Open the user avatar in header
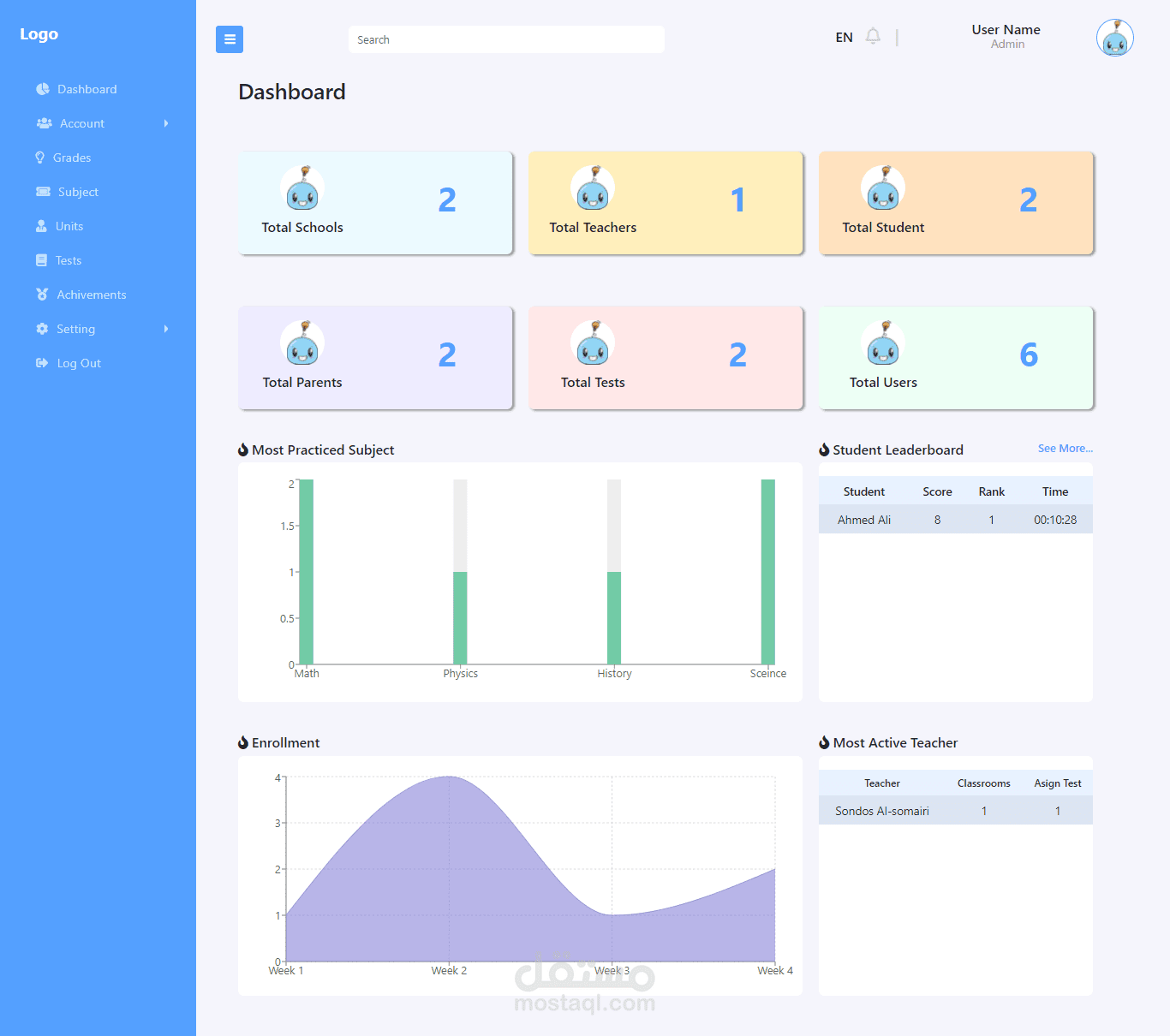This screenshot has height=1036, width=1170. 1115,38
